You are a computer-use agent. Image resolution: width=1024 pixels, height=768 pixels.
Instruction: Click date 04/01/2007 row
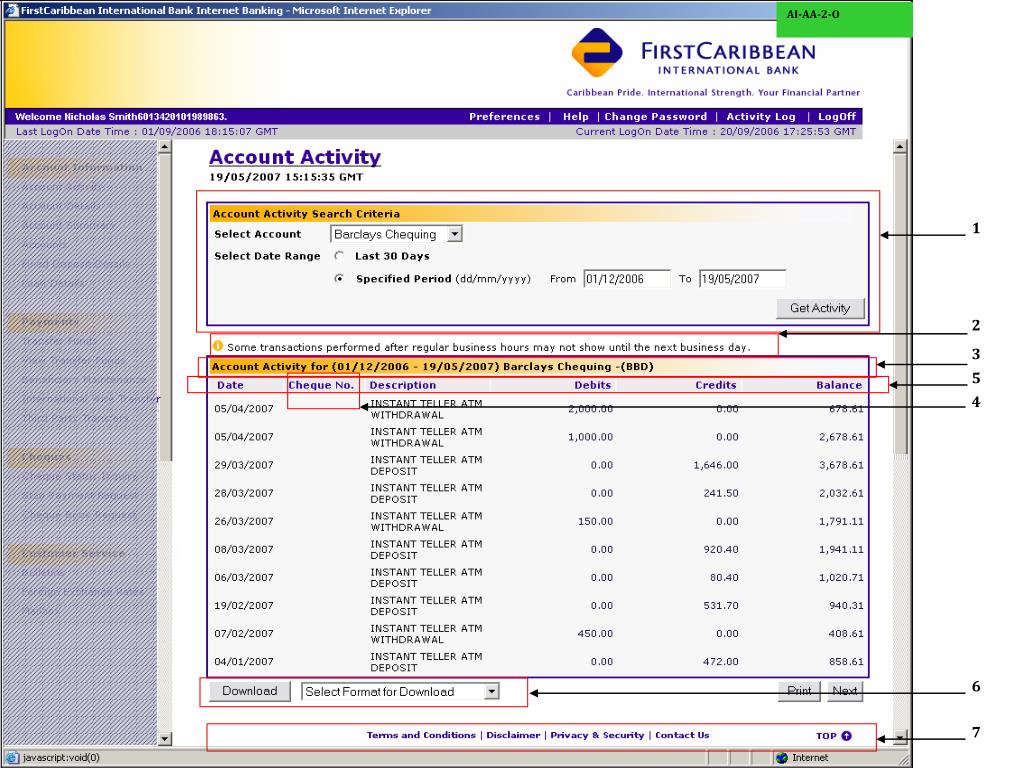[x=244, y=662]
